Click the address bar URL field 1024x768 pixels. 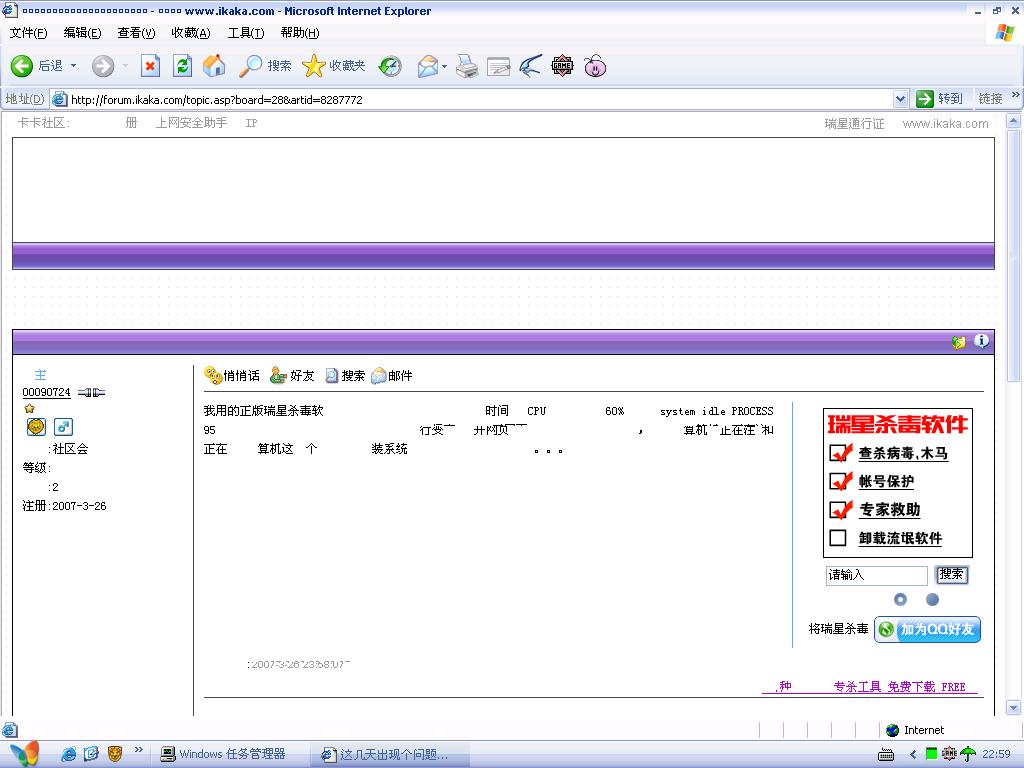point(480,99)
